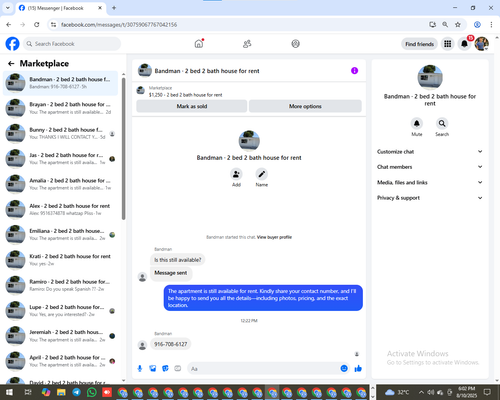Search in conversation magnifier icon
The width and height of the screenshot is (500, 400).
(442, 123)
